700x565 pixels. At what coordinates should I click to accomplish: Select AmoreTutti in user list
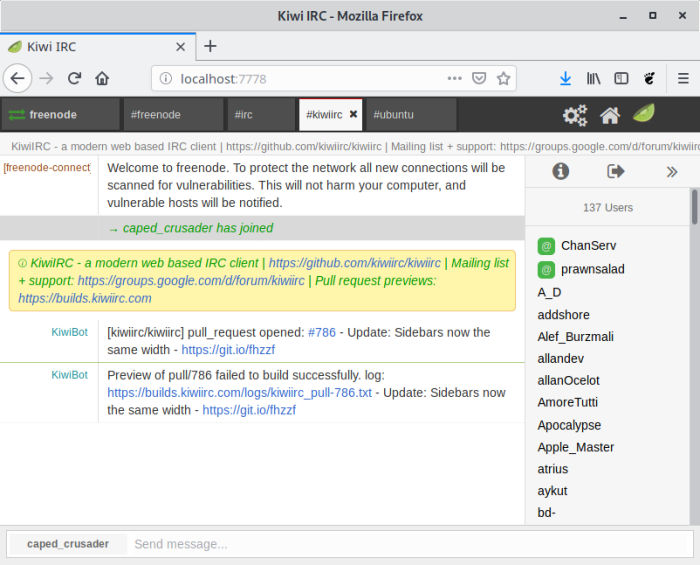point(567,403)
